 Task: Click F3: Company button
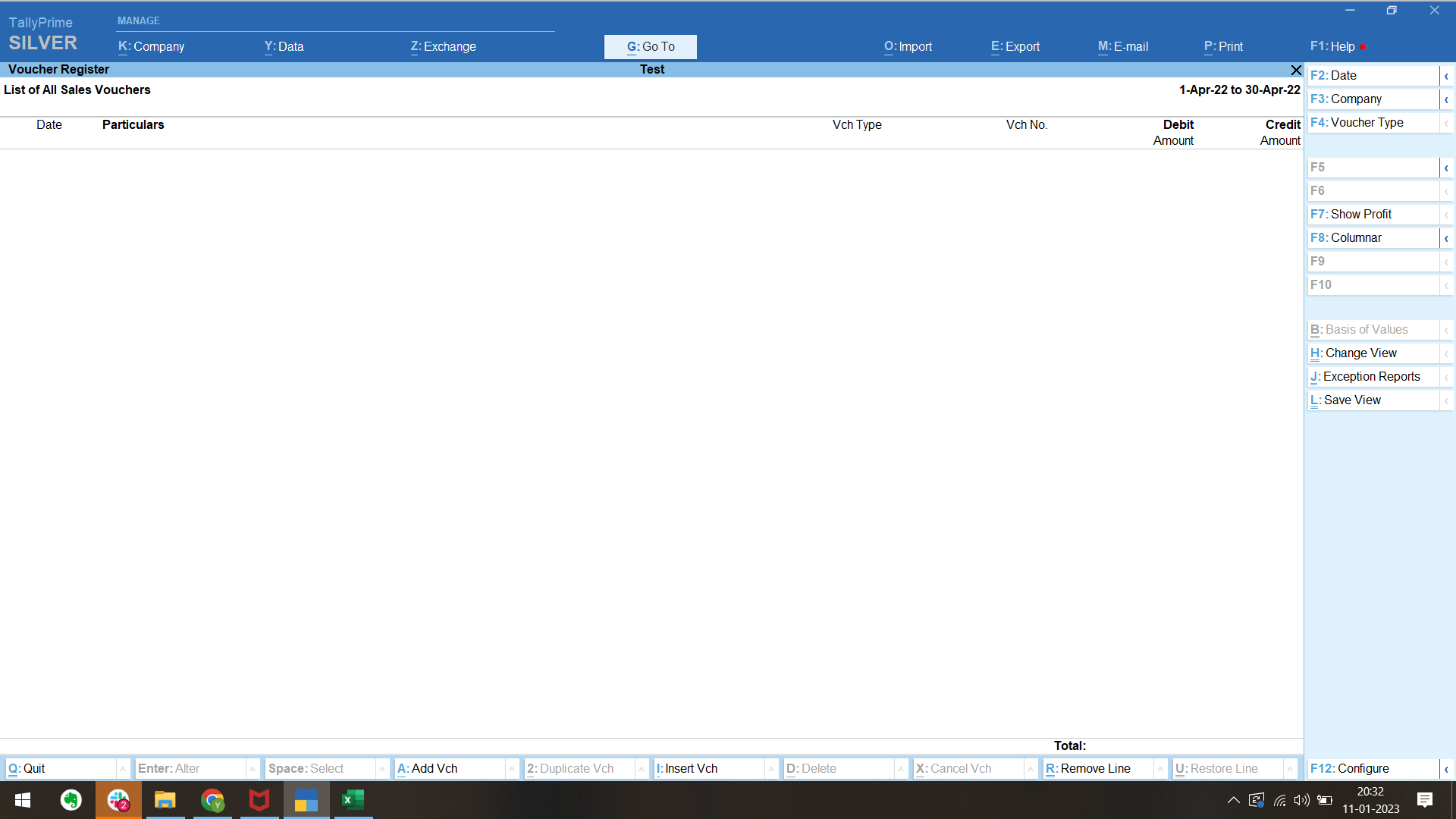(1373, 99)
